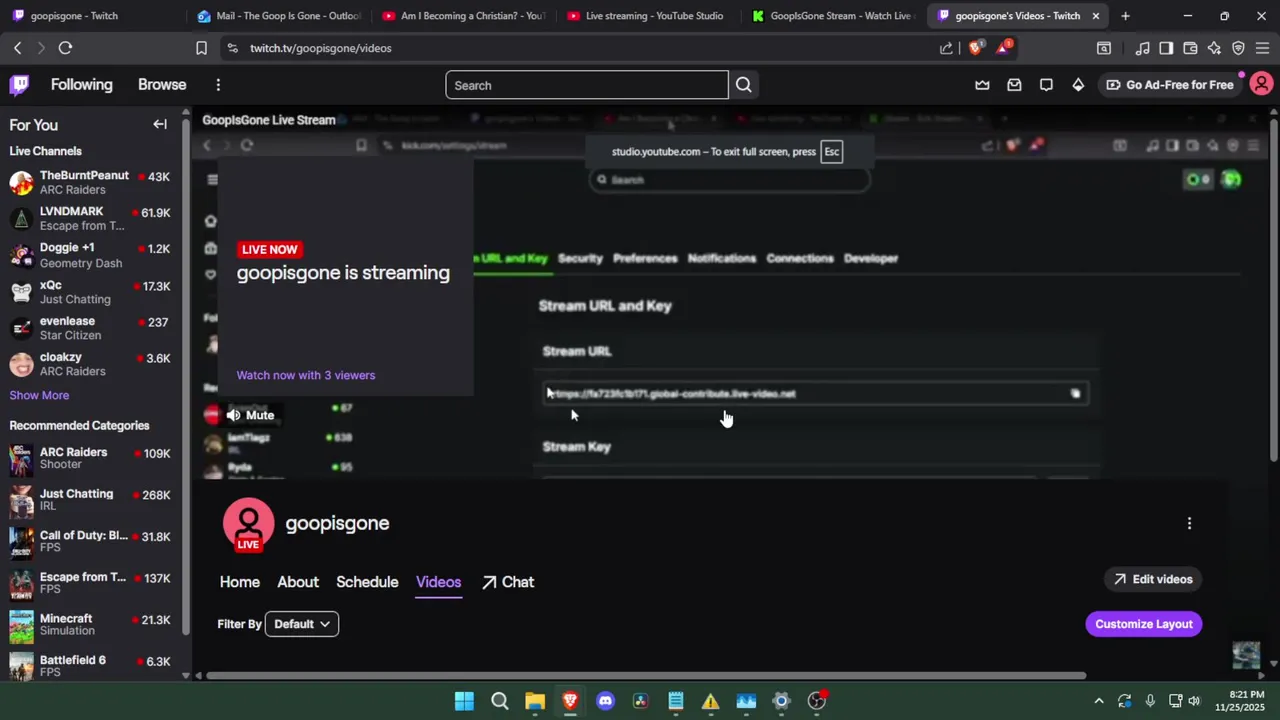Bookmark this page in address bar
The width and height of the screenshot is (1280, 720).
coord(201,48)
